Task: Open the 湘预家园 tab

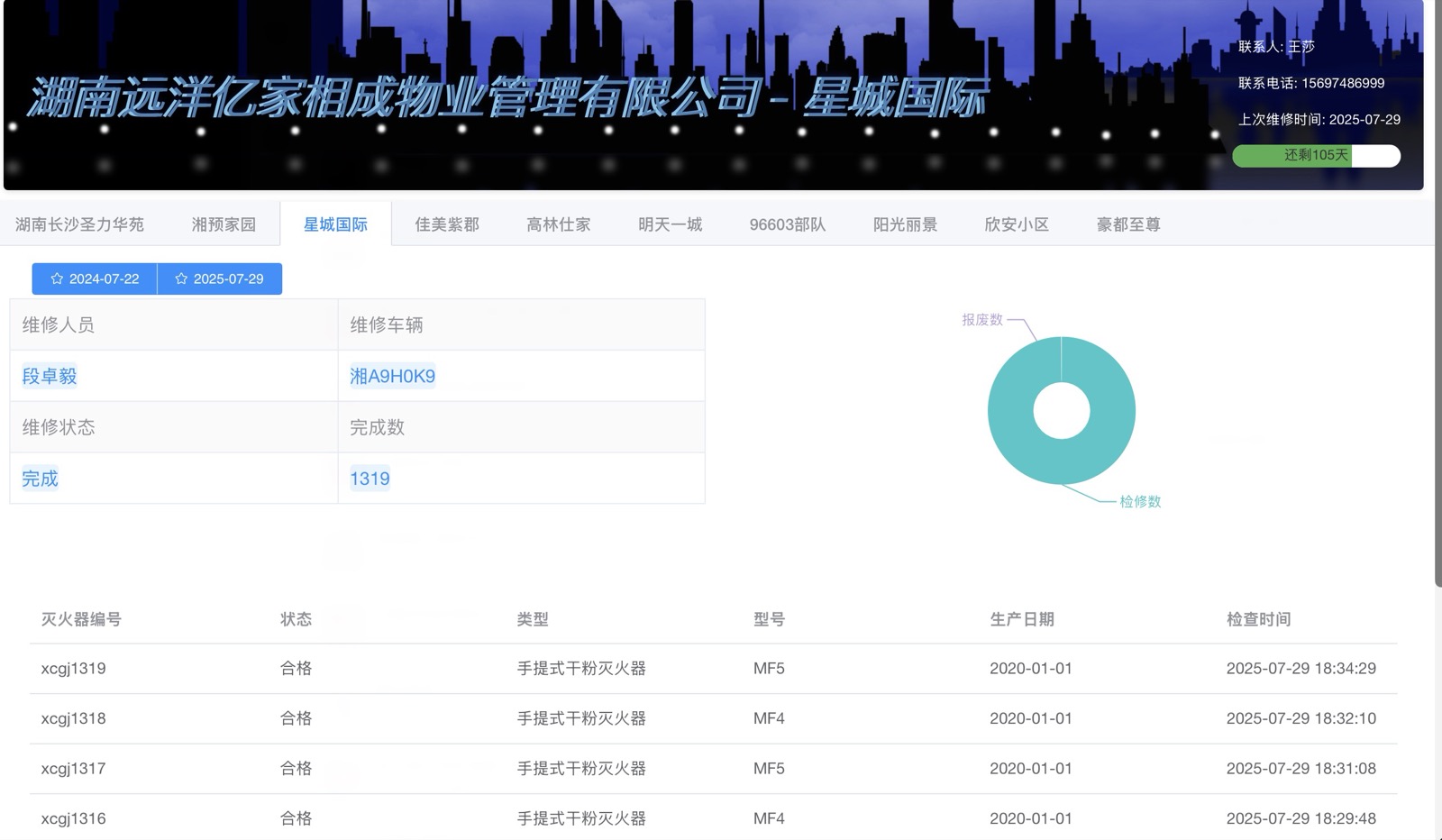Action: pos(224,224)
